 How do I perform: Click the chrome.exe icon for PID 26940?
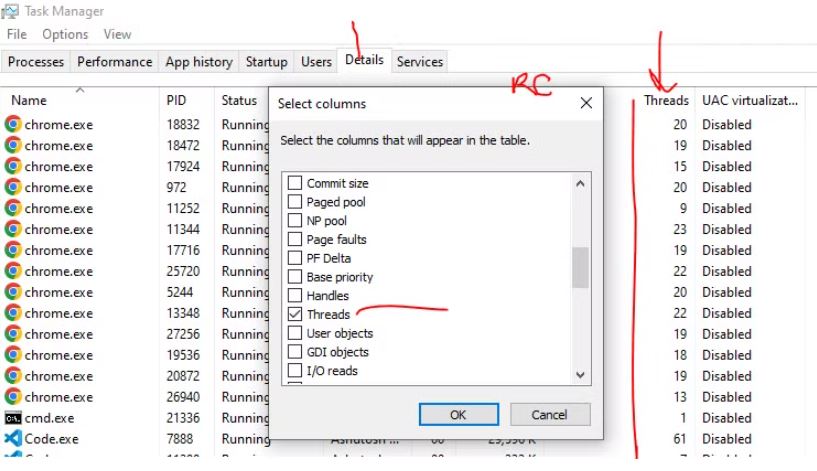pyautogui.click(x=13, y=397)
